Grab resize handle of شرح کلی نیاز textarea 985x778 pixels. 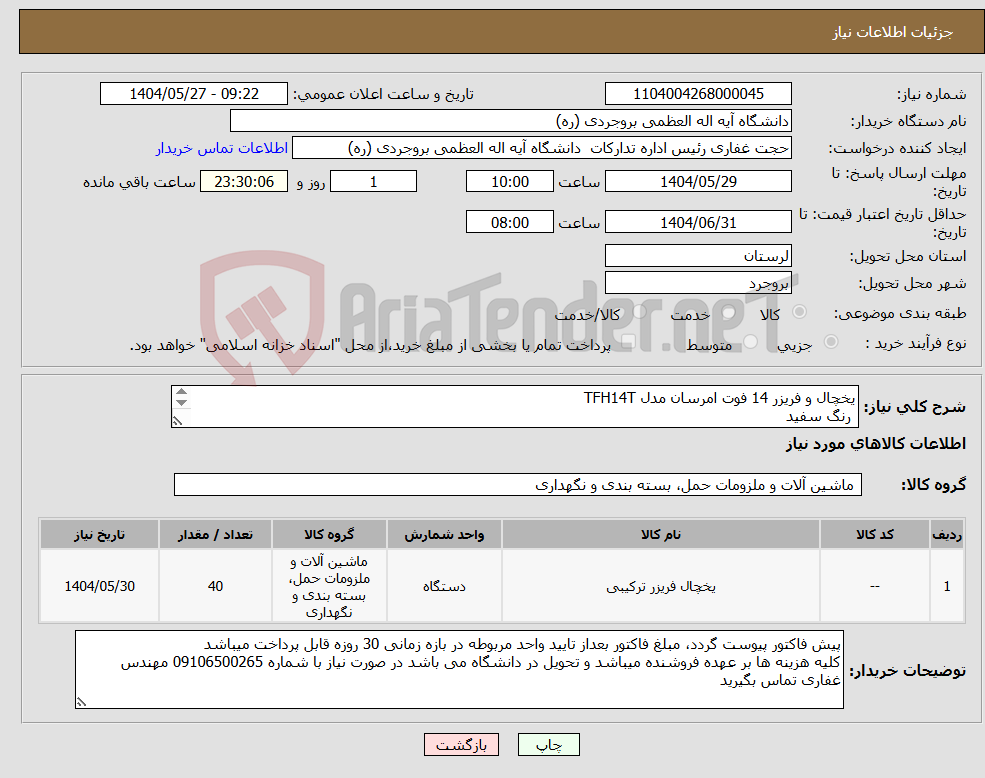point(178,421)
